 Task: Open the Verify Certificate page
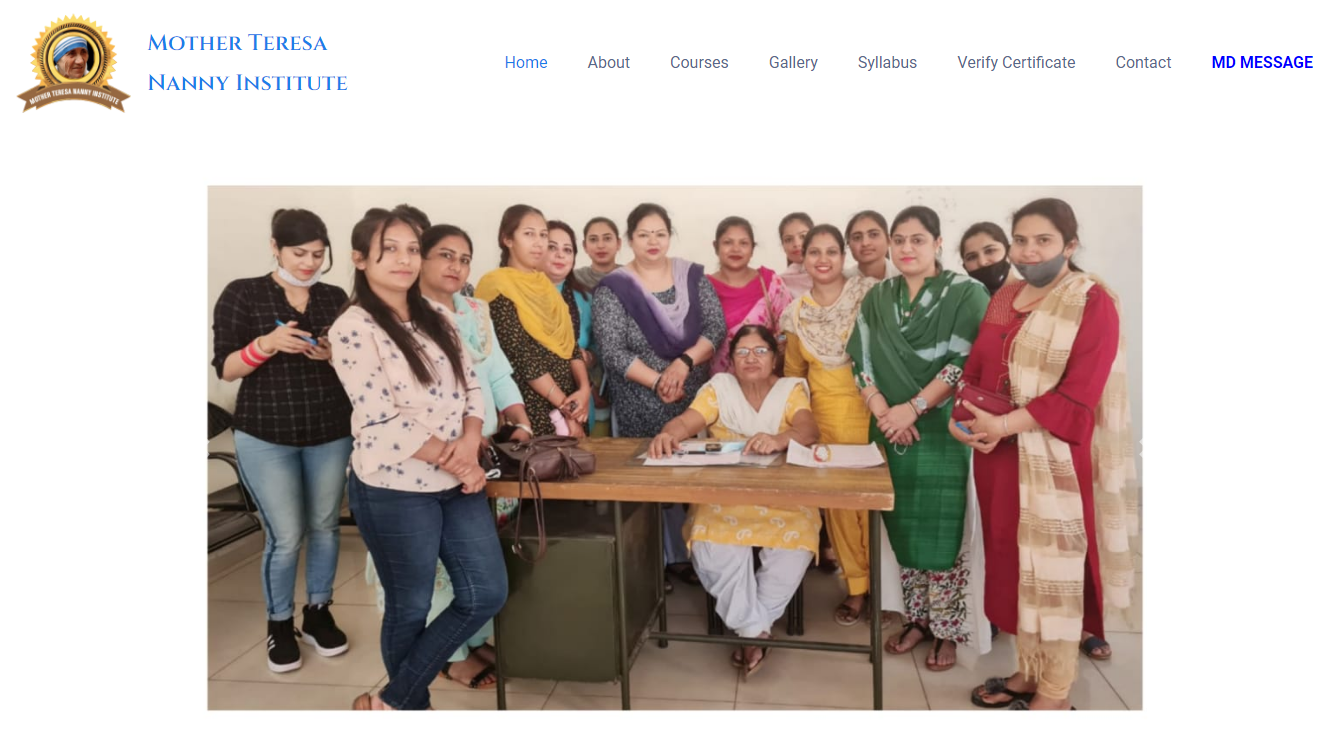point(1016,62)
